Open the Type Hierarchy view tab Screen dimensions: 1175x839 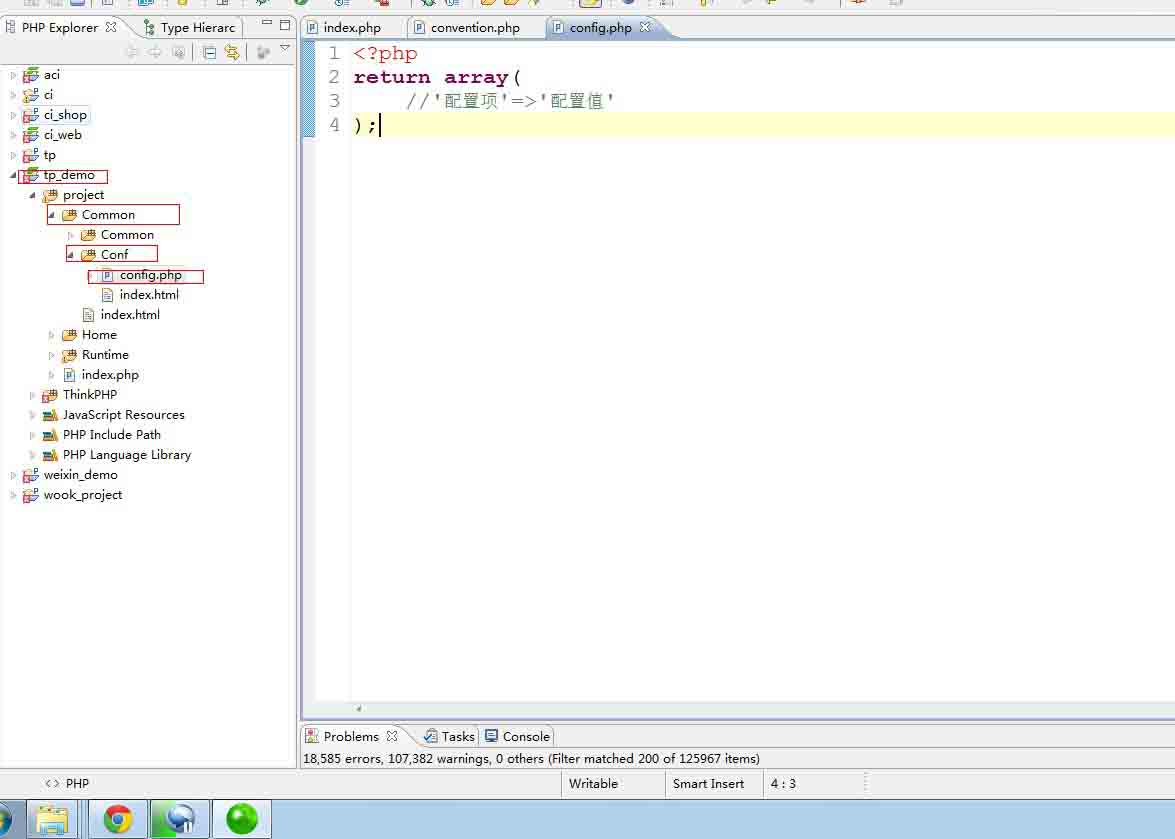coord(196,28)
